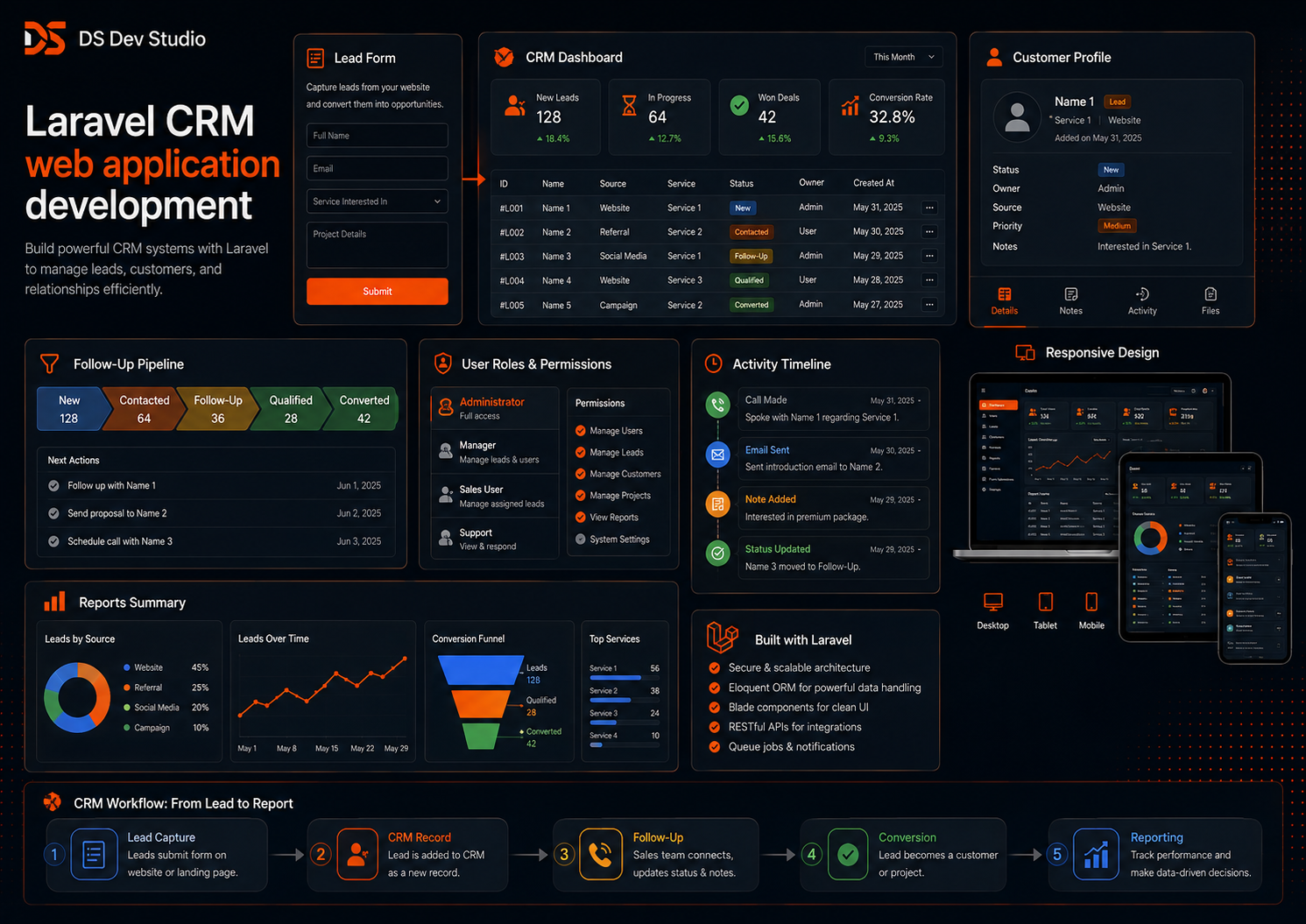Toggle the Manage Projects permission checkbox
This screenshot has width=1306, height=924.
coord(581,496)
